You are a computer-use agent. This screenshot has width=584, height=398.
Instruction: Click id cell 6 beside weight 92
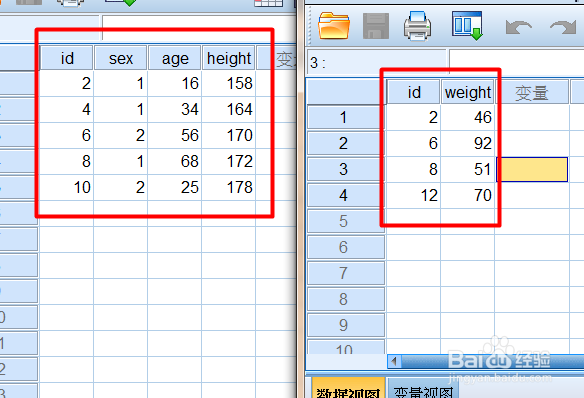click(x=414, y=143)
